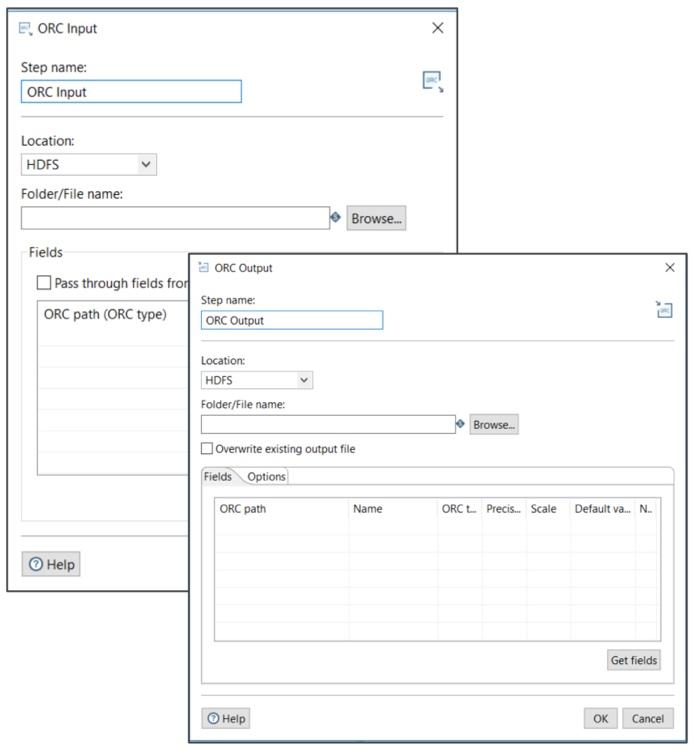Enable Overwrite existing output file

coord(207,449)
